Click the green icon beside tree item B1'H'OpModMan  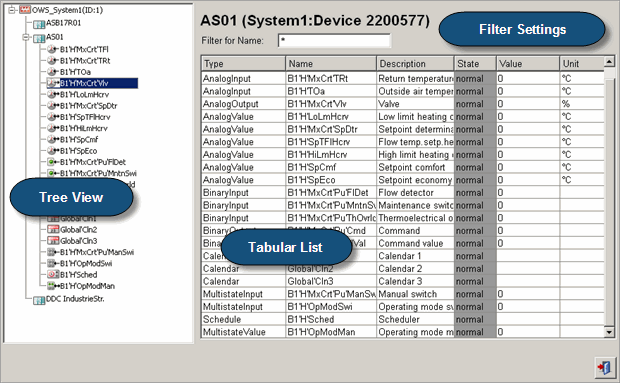pos(53,286)
